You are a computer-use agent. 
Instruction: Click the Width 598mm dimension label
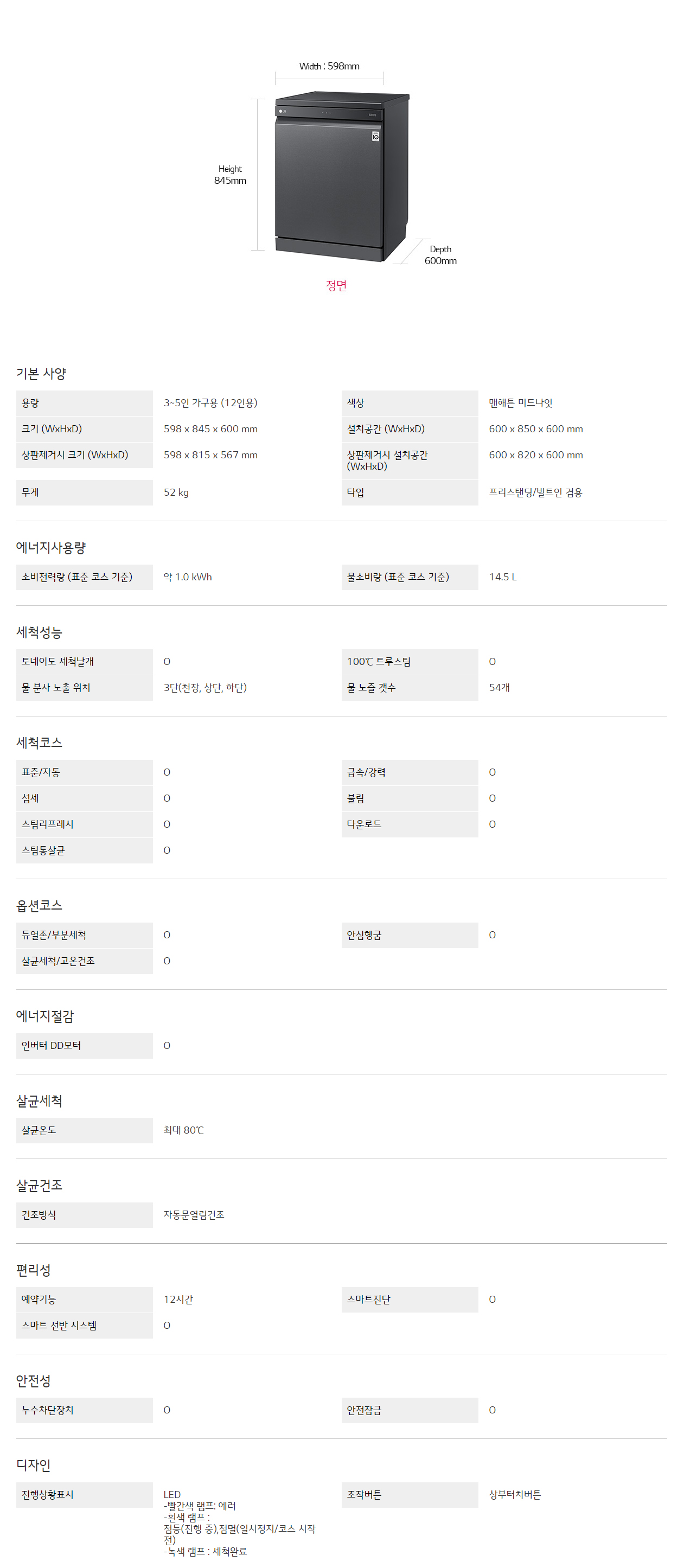click(x=329, y=66)
